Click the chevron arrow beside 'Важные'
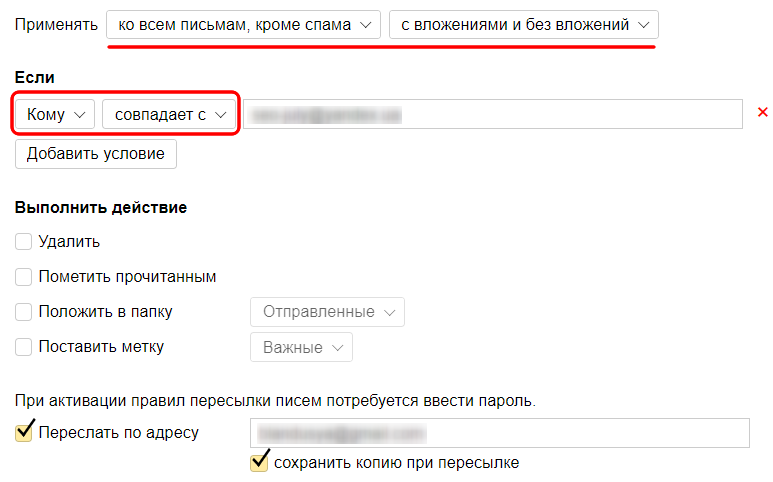Viewport: 773px width, 482px height. 337,348
